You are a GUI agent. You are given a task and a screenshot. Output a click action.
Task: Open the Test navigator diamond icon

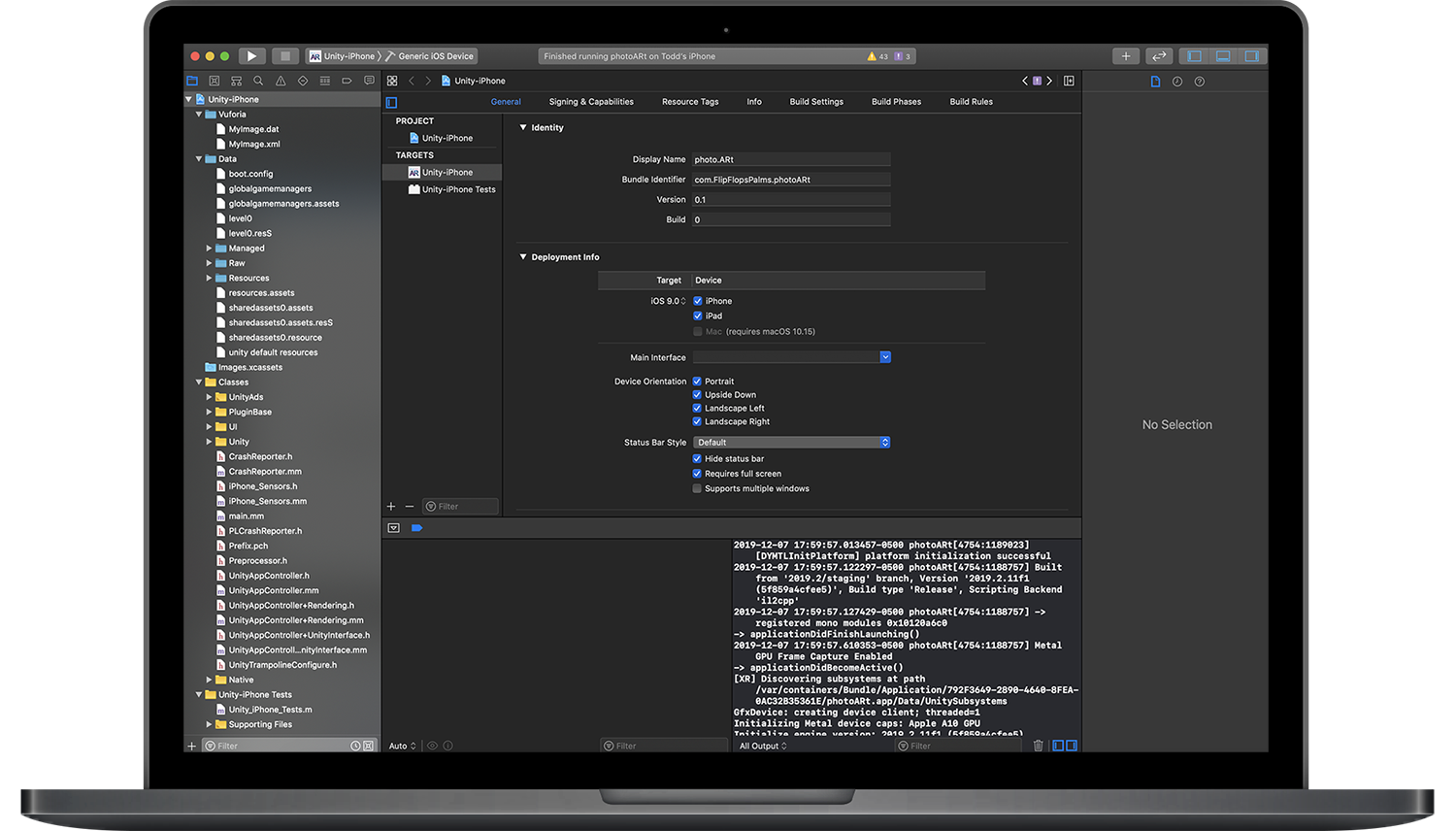coord(303,81)
